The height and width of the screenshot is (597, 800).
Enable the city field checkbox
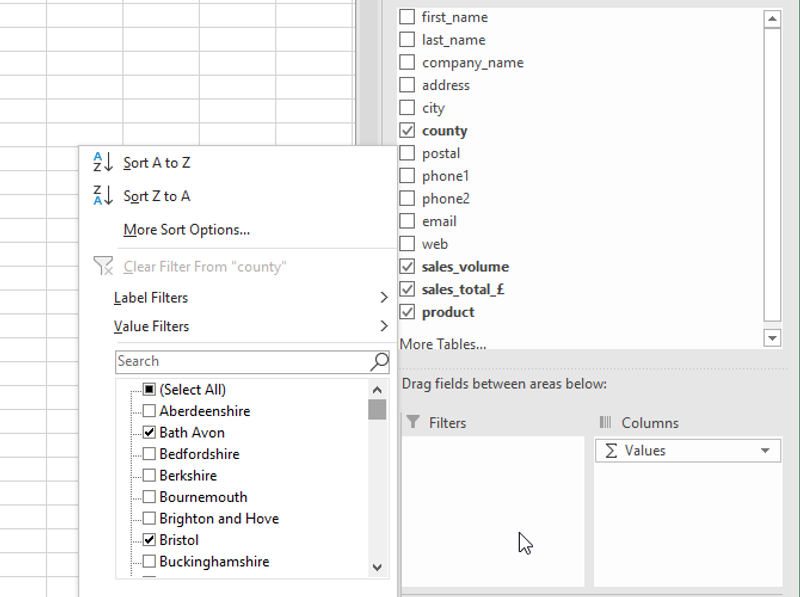coord(407,108)
